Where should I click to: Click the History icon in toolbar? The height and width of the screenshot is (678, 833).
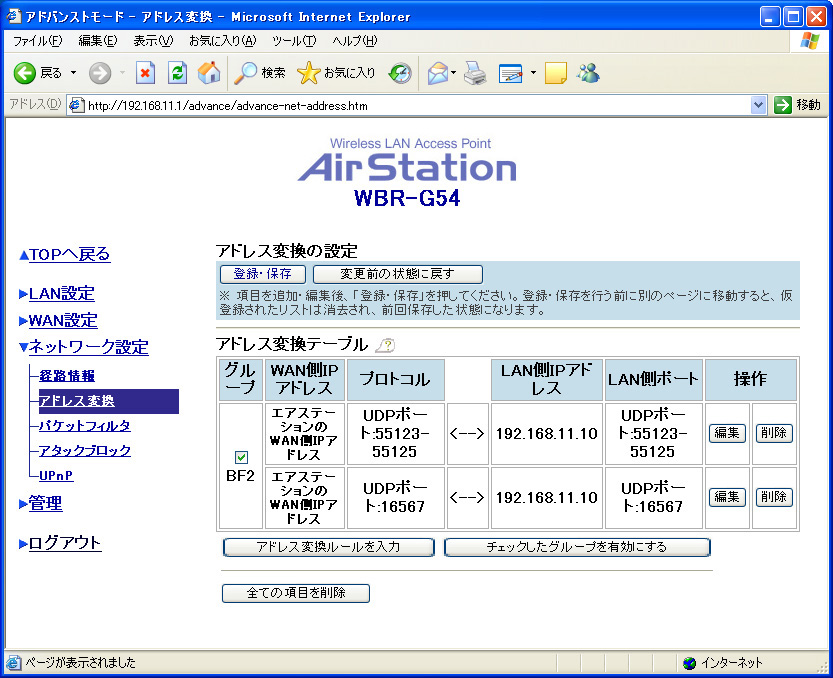tap(400, 73)
